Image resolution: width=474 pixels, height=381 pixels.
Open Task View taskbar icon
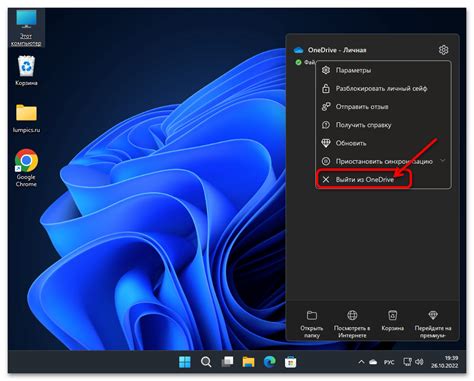[227, 362]
